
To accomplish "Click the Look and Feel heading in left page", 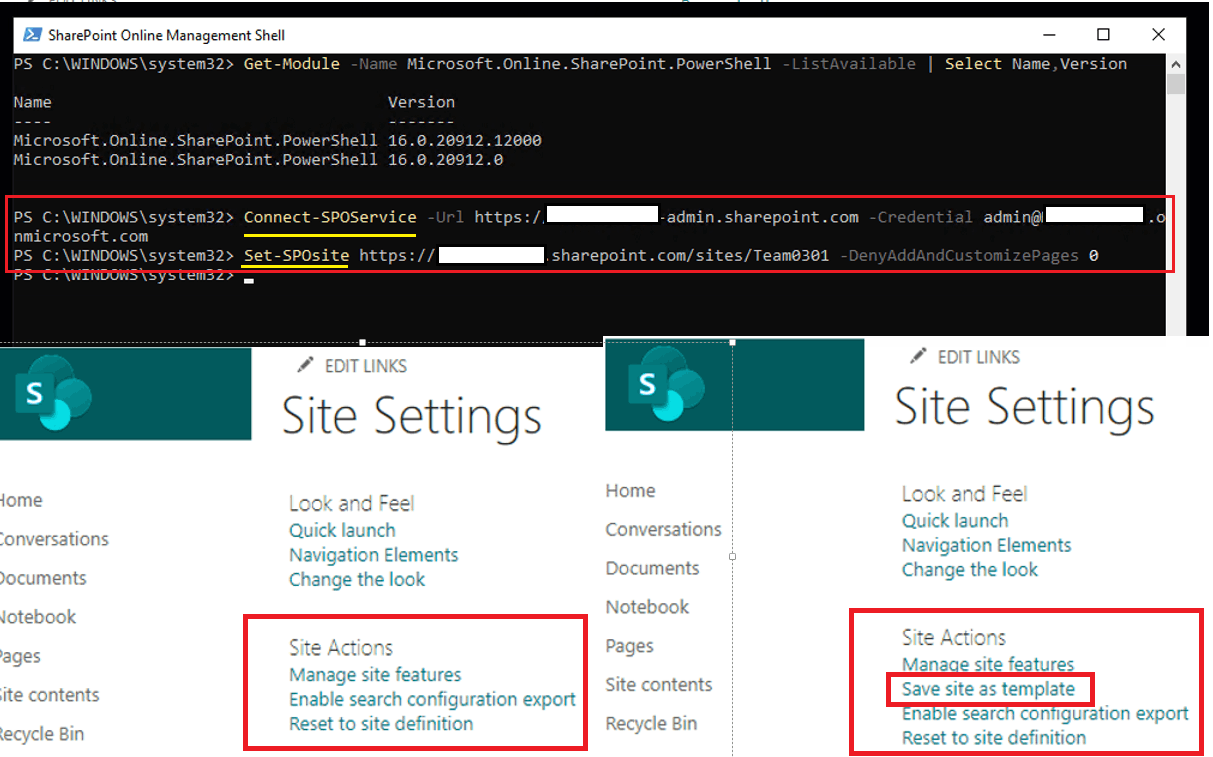I will point(351,503).
